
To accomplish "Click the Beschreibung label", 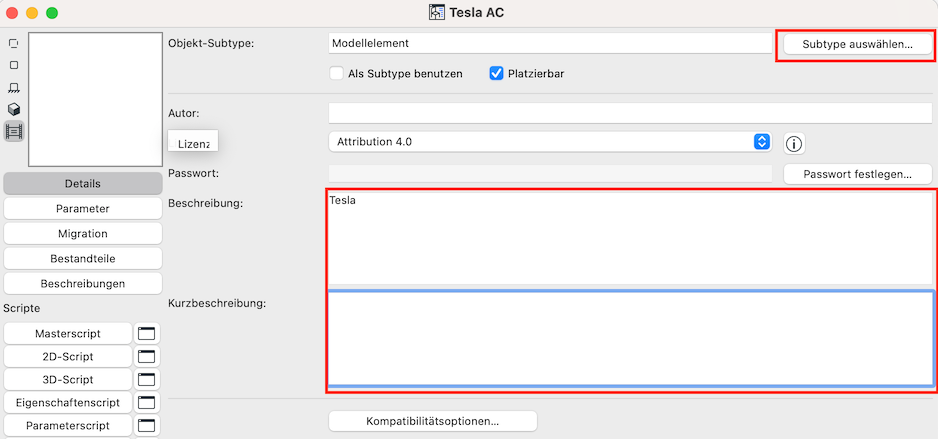I will coord(205,203).
